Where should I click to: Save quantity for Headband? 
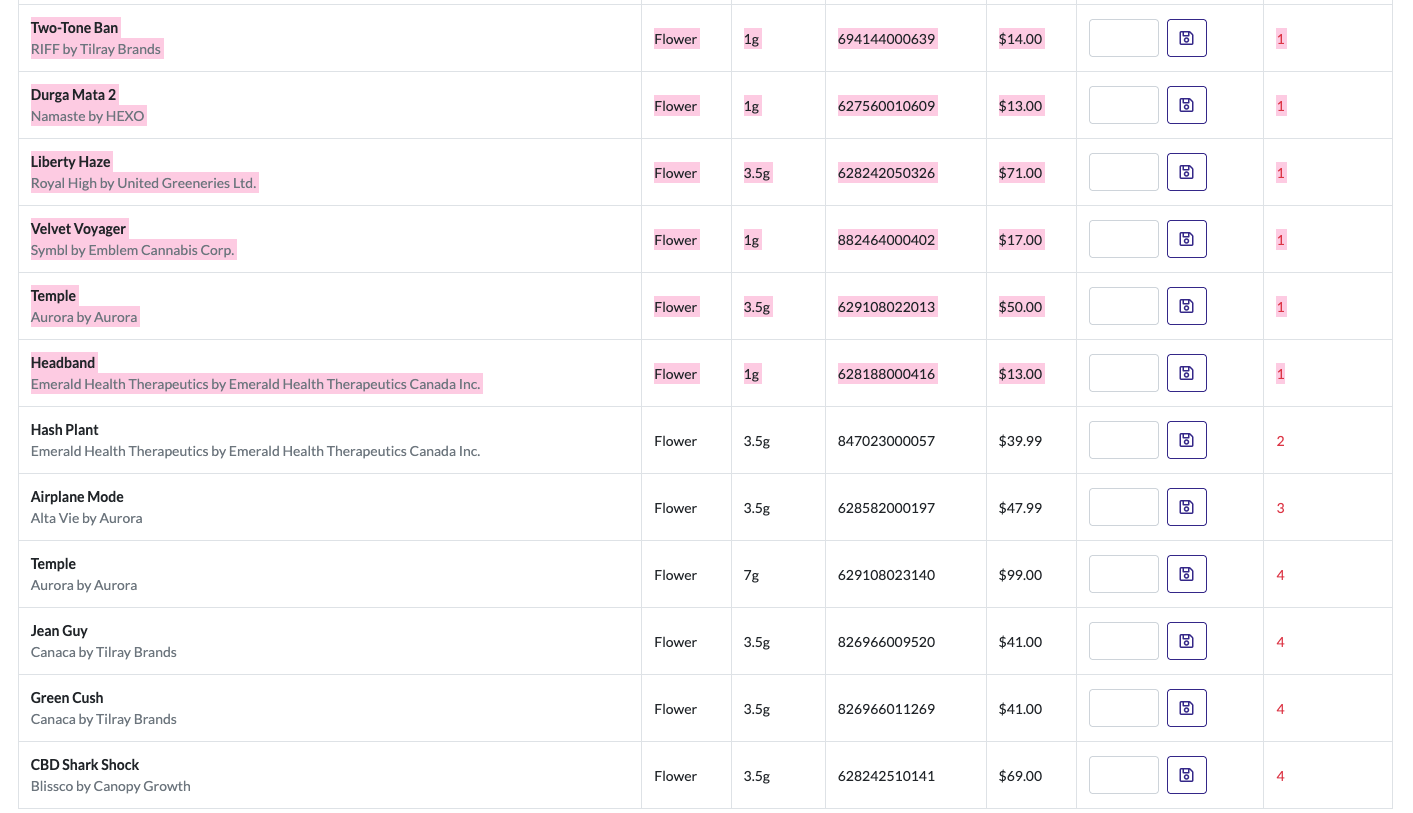click(x=1186, y=373)
